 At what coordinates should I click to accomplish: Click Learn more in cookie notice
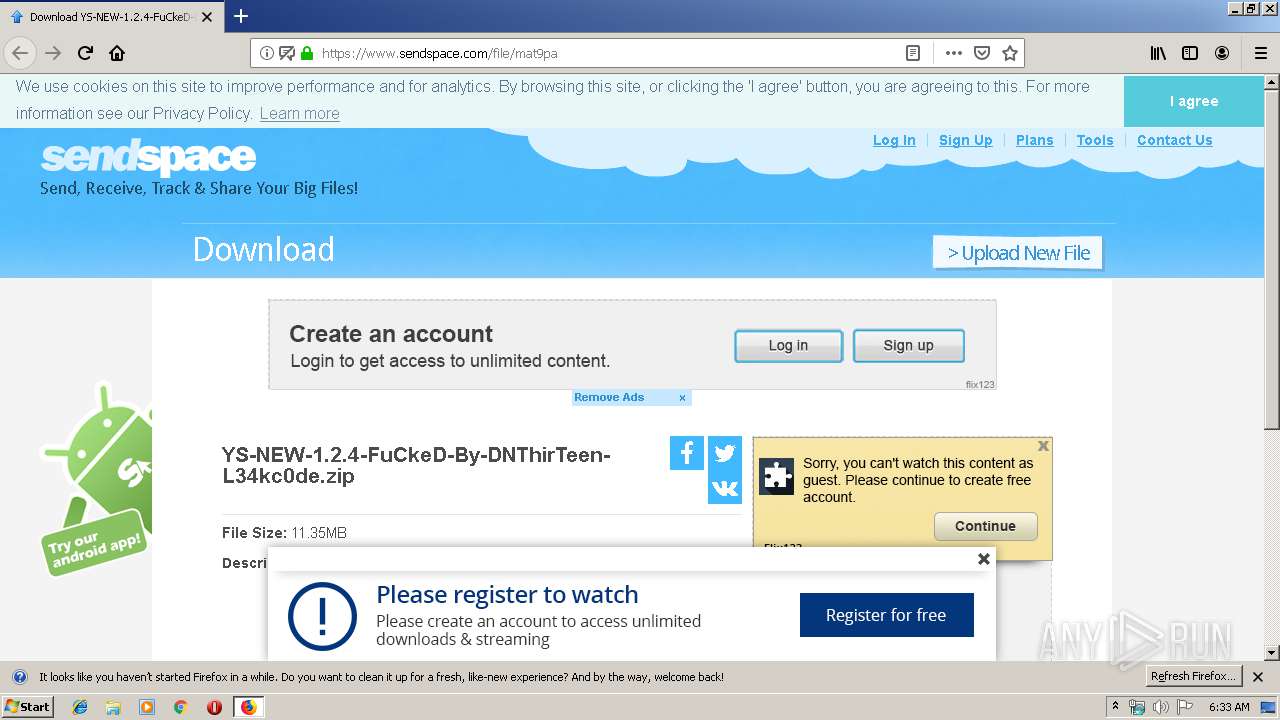coord(299,114)
